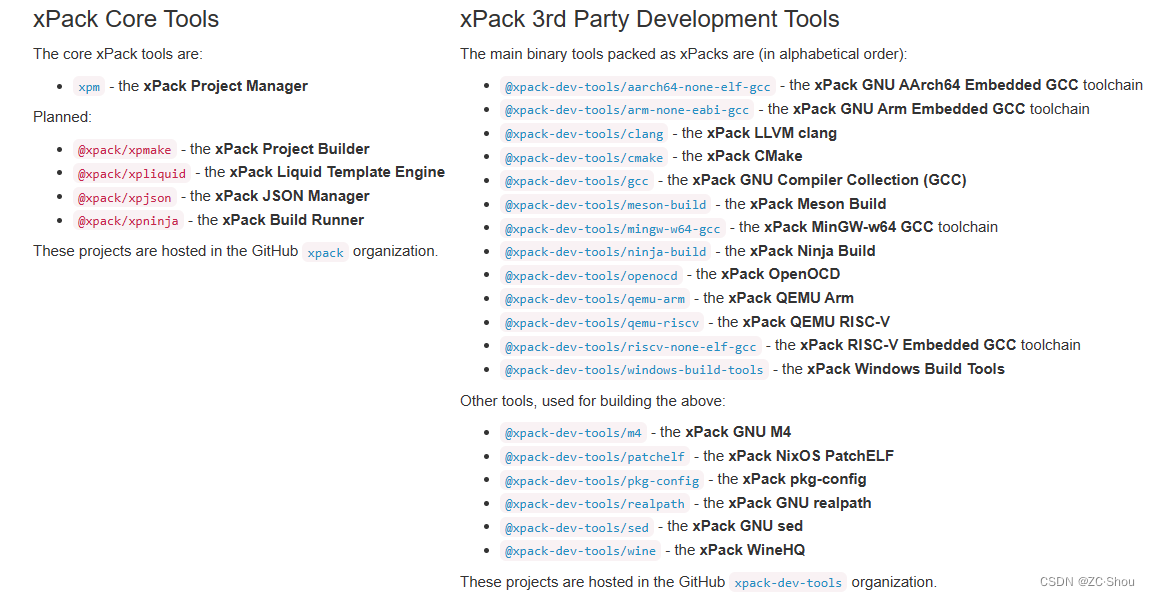Image resolution: width=1150 pixels, height=596 pixels.
Task: Open the xpack GitHub organization link
Action: click(326, 252)
